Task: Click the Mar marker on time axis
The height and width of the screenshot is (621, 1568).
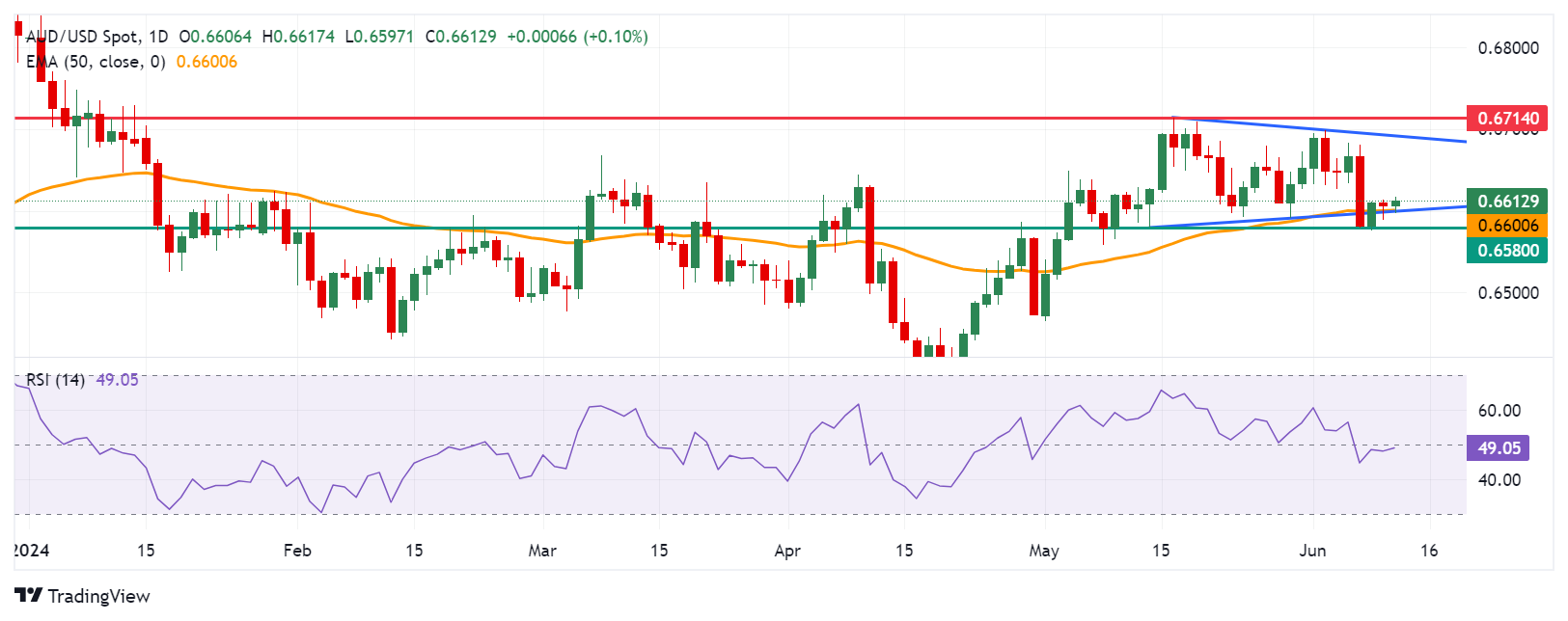Action: (x=542, y=551)
